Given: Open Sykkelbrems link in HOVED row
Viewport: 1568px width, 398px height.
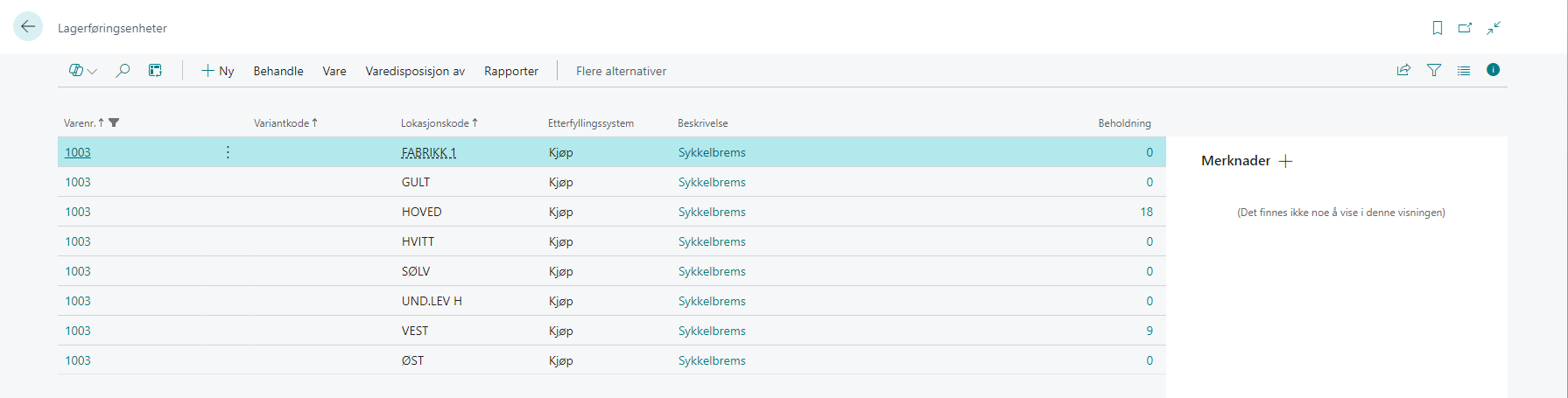Looking at the screenshot, I should [x=712, y=212].
